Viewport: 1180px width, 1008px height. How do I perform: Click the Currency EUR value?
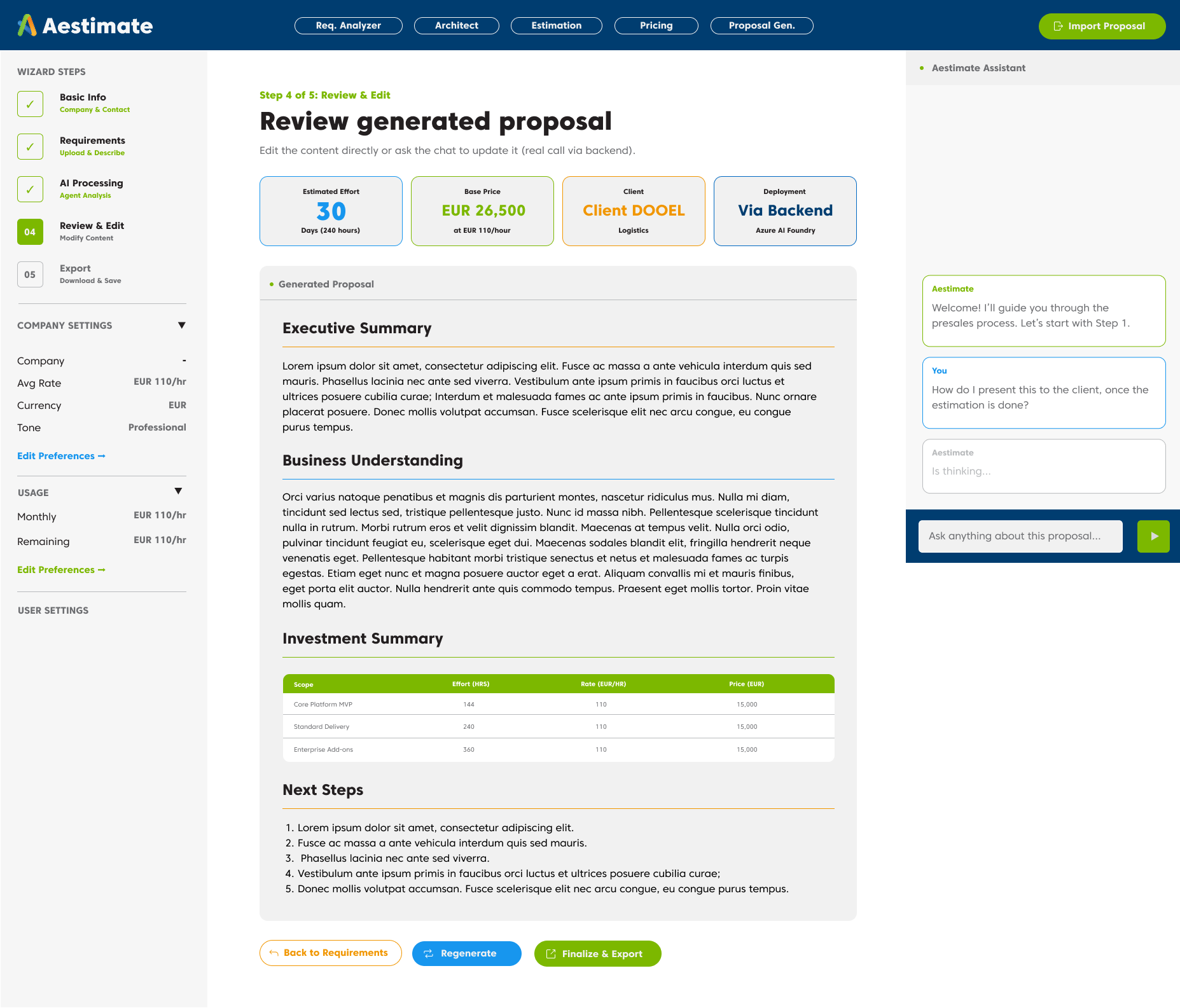pyautogui.click(x=177, y=405)
